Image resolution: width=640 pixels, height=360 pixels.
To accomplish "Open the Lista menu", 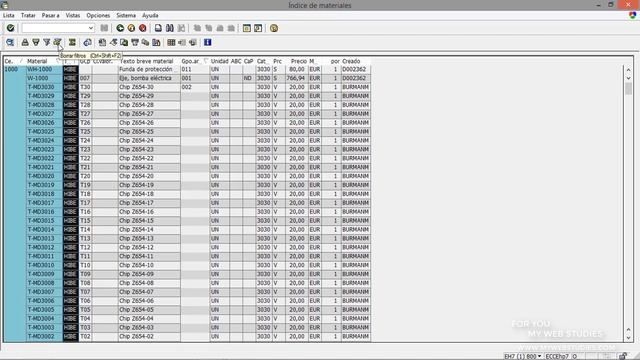I will (9, 16).
